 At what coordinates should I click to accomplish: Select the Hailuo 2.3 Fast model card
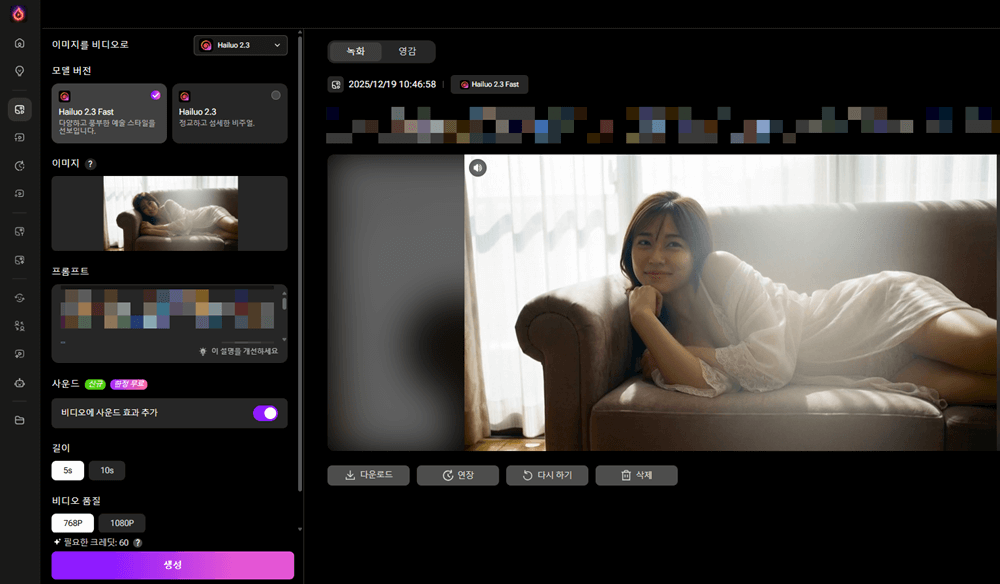[109, 113]
